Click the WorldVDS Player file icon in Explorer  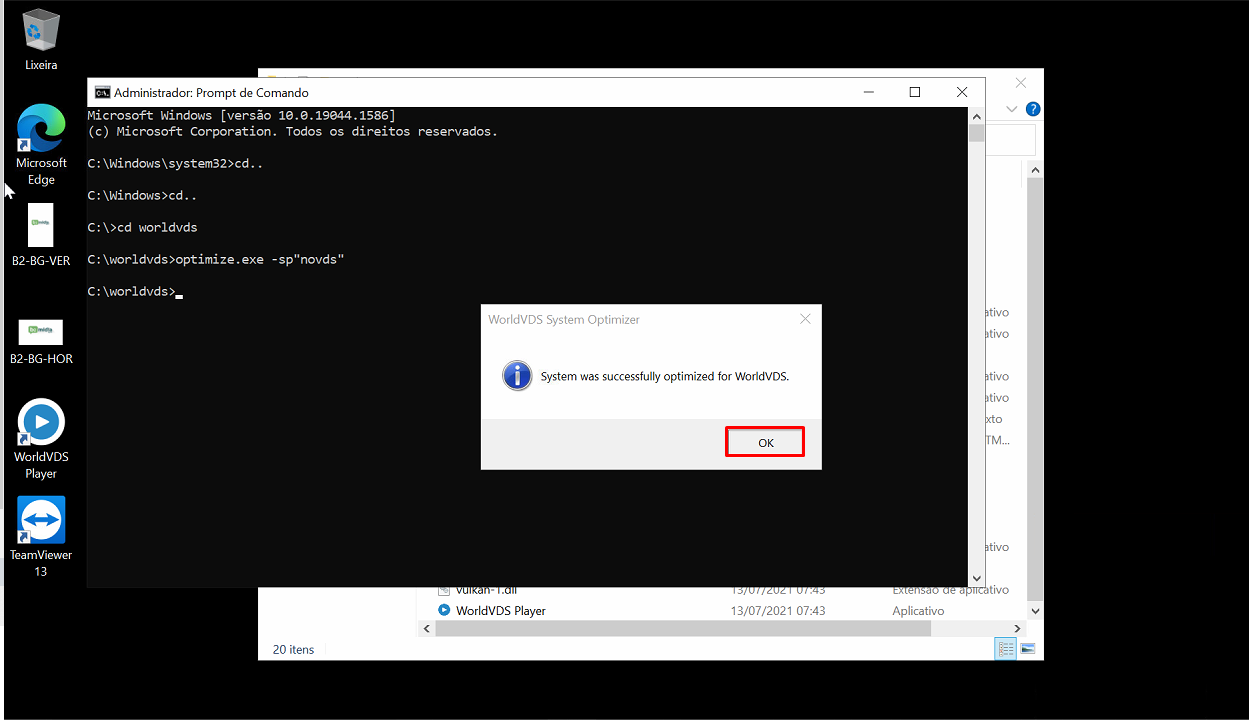pyautogui.click(x=444, y=610)
